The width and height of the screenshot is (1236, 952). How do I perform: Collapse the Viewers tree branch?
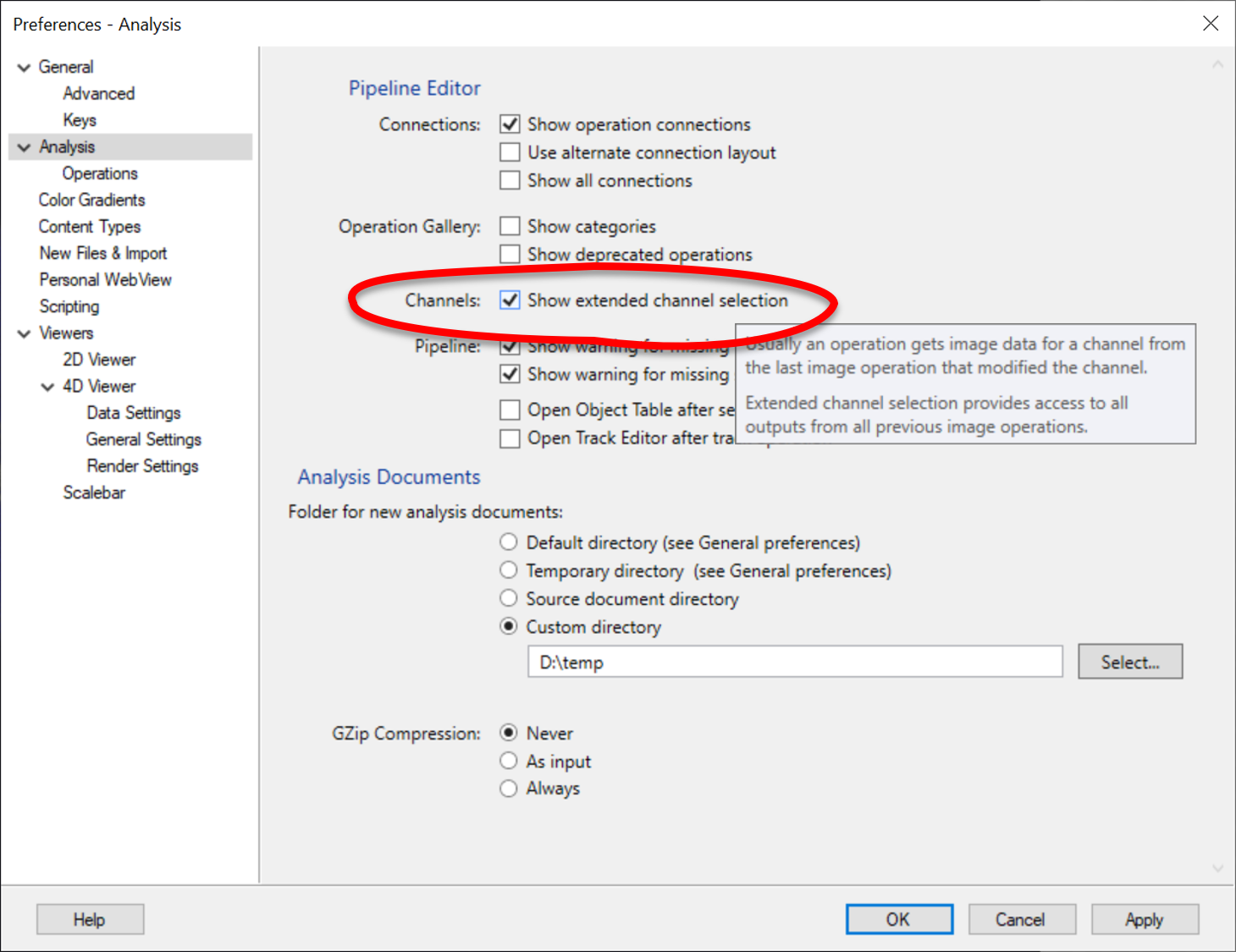coord(23,333)
